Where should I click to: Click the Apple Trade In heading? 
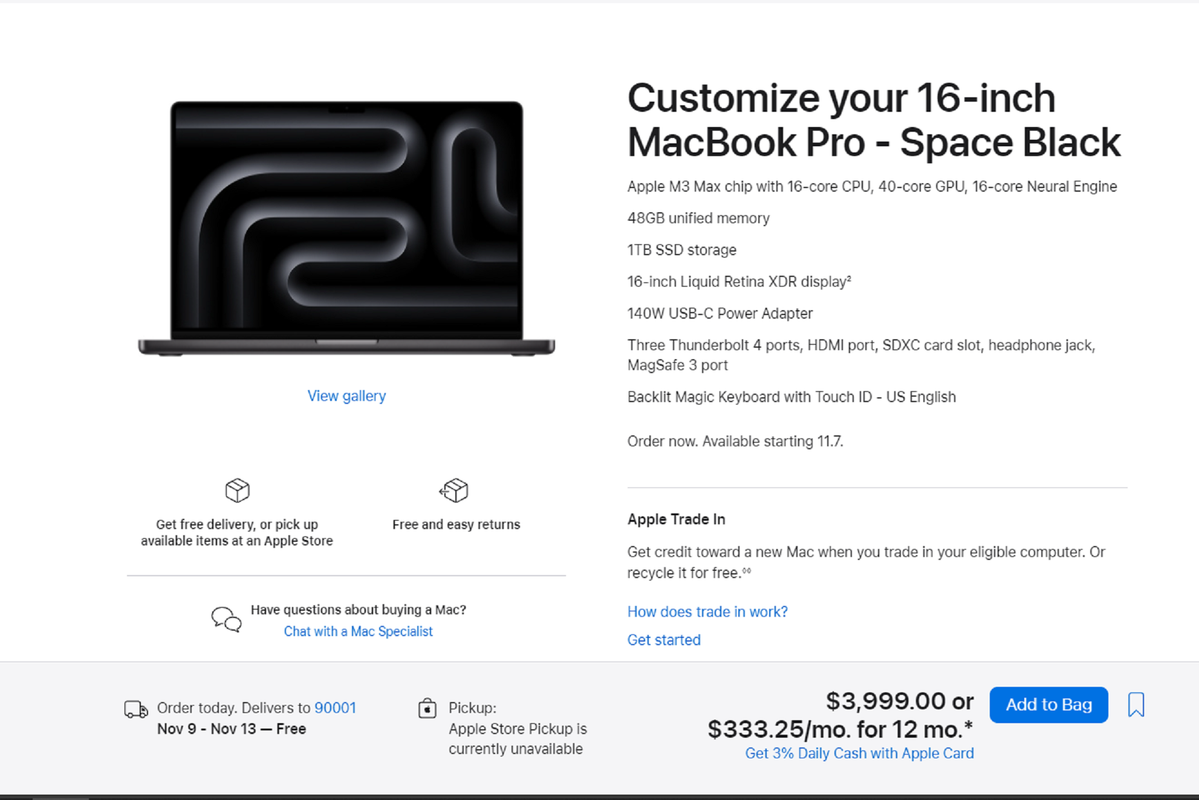click(676, 519)
